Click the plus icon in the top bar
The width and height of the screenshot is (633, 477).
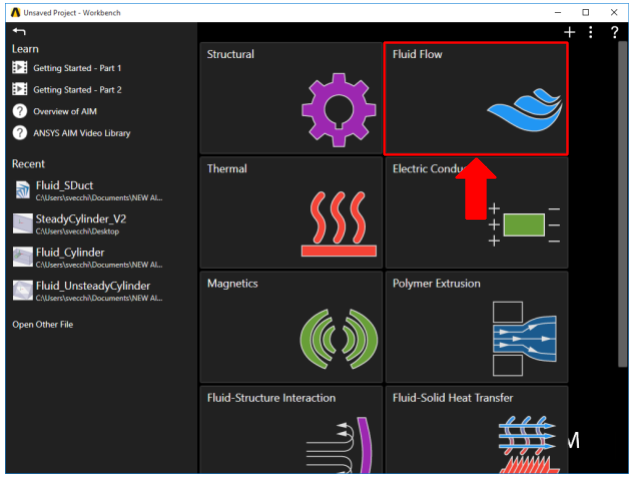(x=569, y=32)
